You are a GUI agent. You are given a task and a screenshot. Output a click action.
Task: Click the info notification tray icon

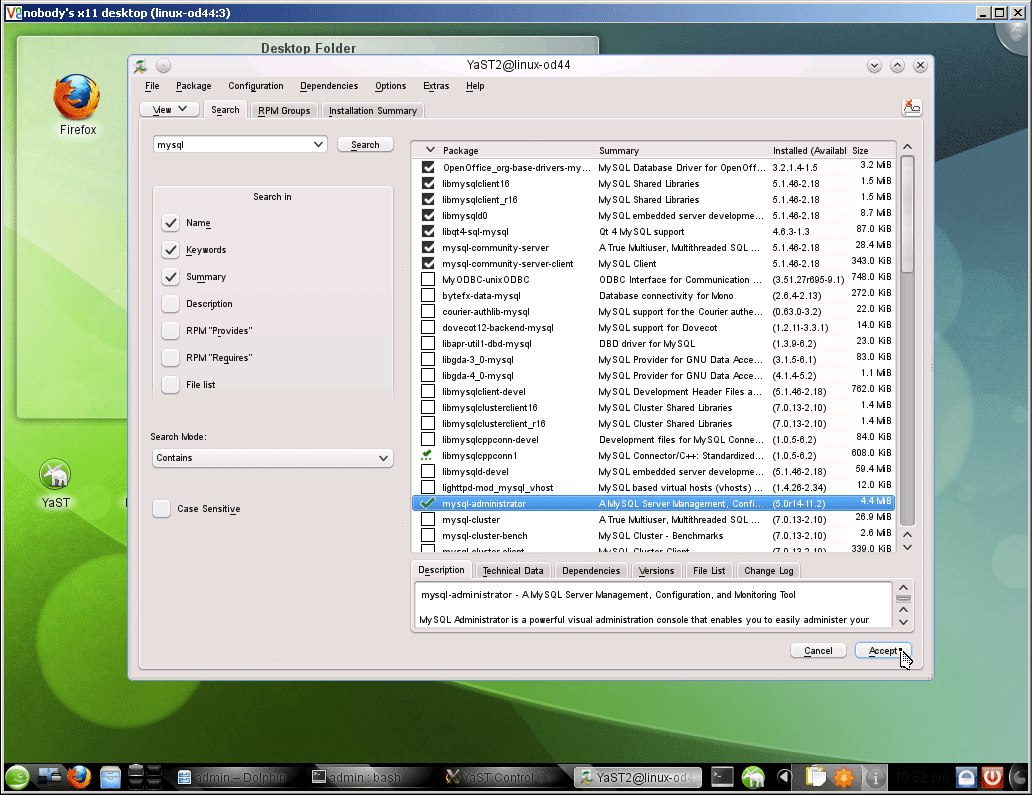[875, 778]
